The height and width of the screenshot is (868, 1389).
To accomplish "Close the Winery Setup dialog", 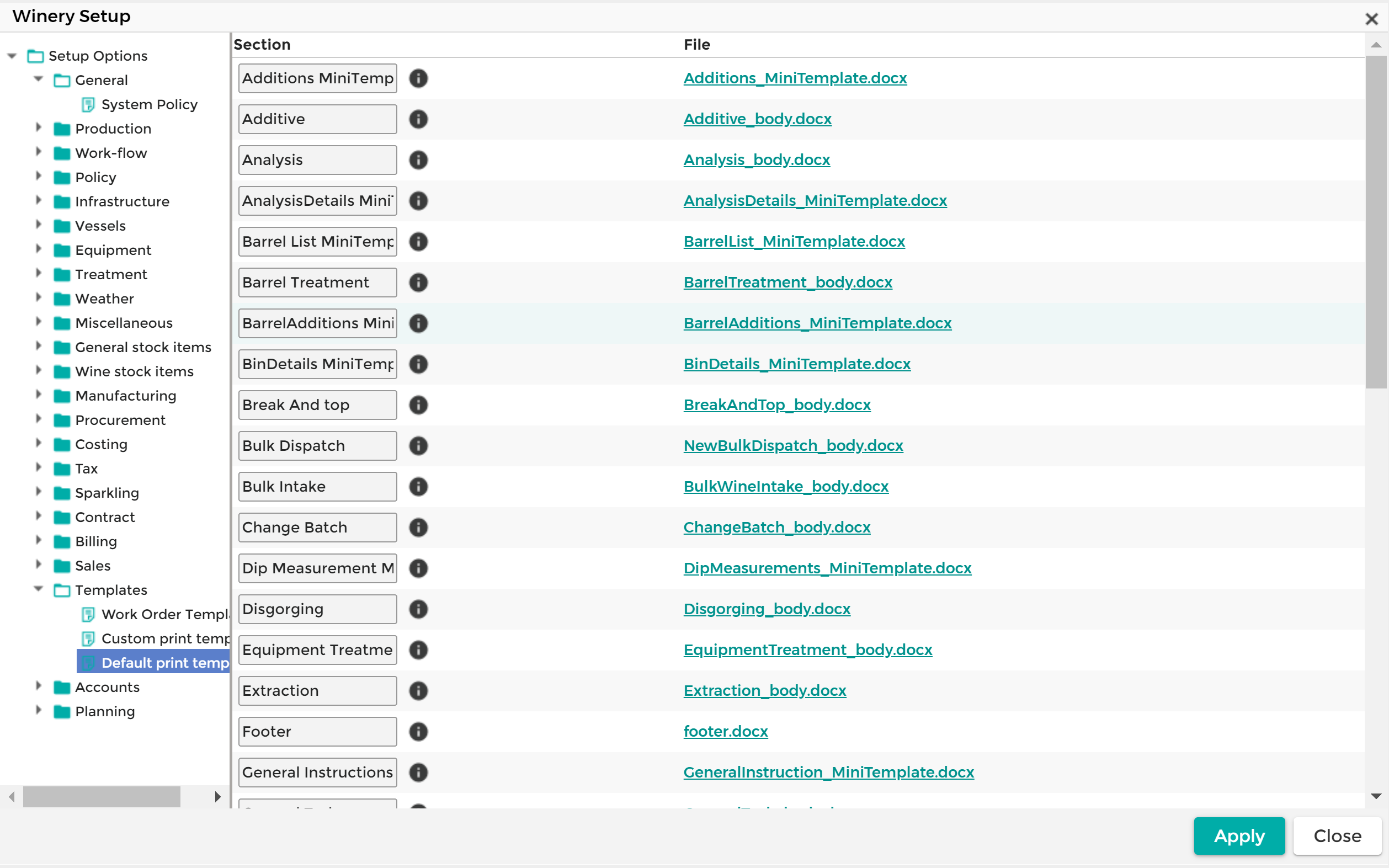I will tap(1372, 19).
